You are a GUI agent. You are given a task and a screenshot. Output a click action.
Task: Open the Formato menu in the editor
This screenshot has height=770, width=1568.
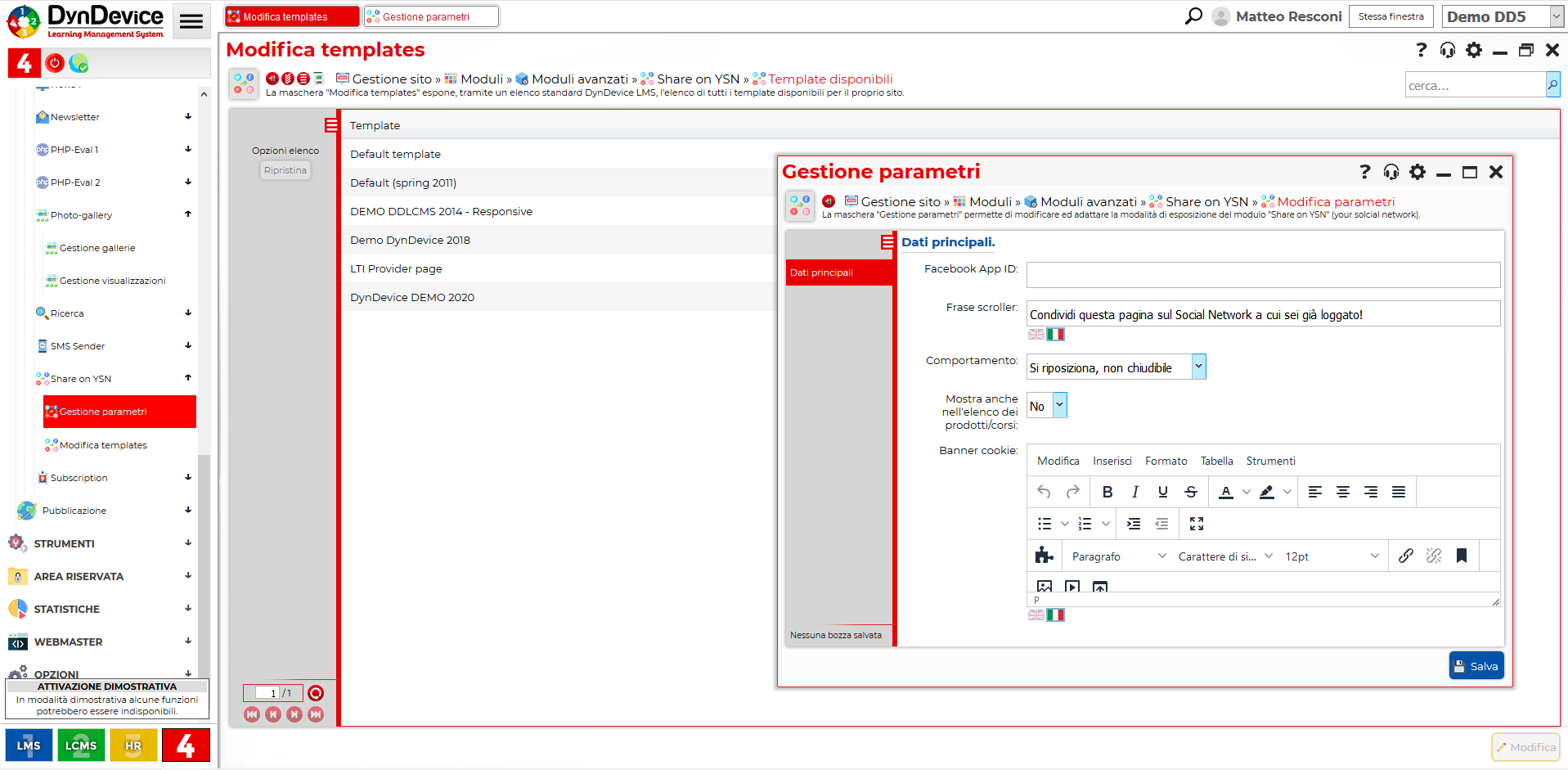(1166, 462)
